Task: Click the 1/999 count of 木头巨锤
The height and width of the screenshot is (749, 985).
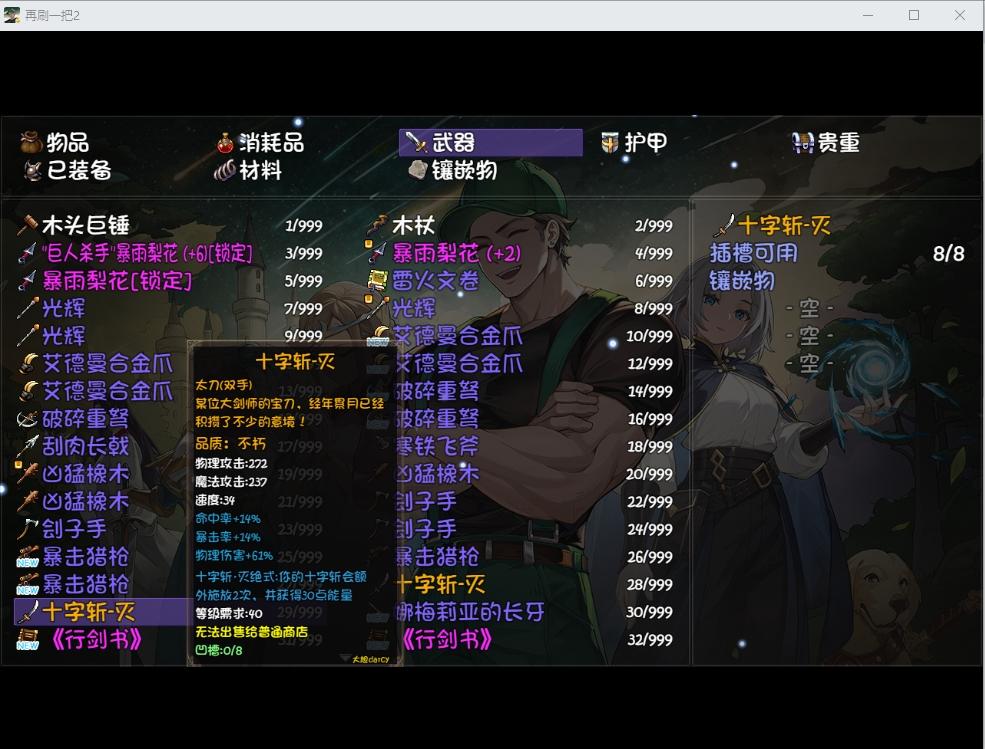Action: click(303, 226)
